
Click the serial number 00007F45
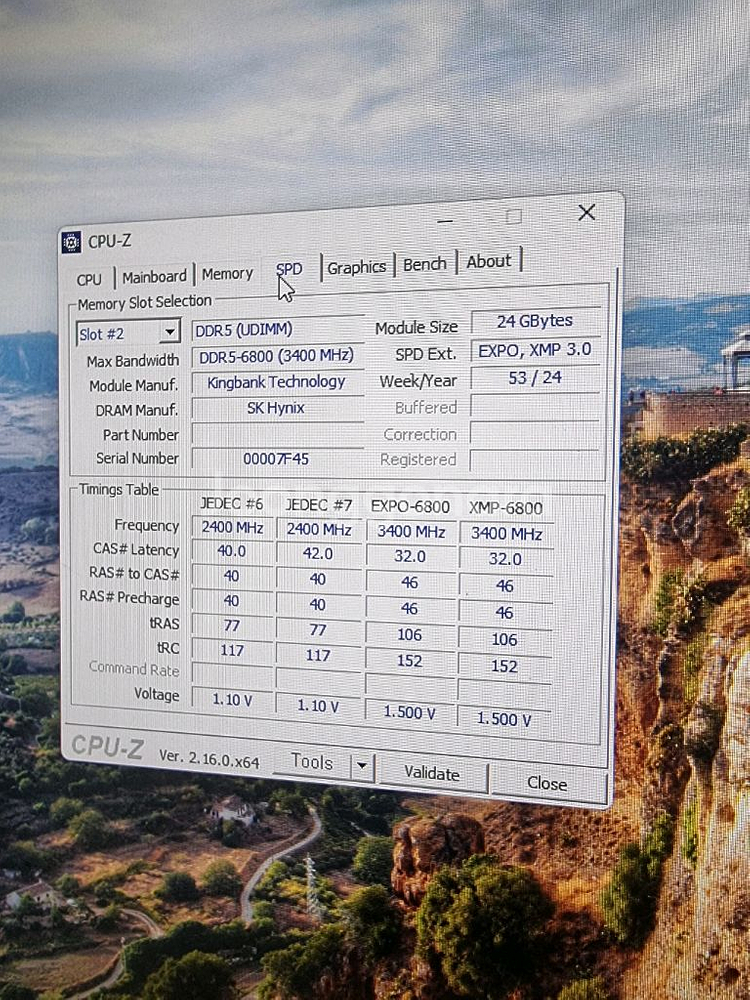pos(277,459)
